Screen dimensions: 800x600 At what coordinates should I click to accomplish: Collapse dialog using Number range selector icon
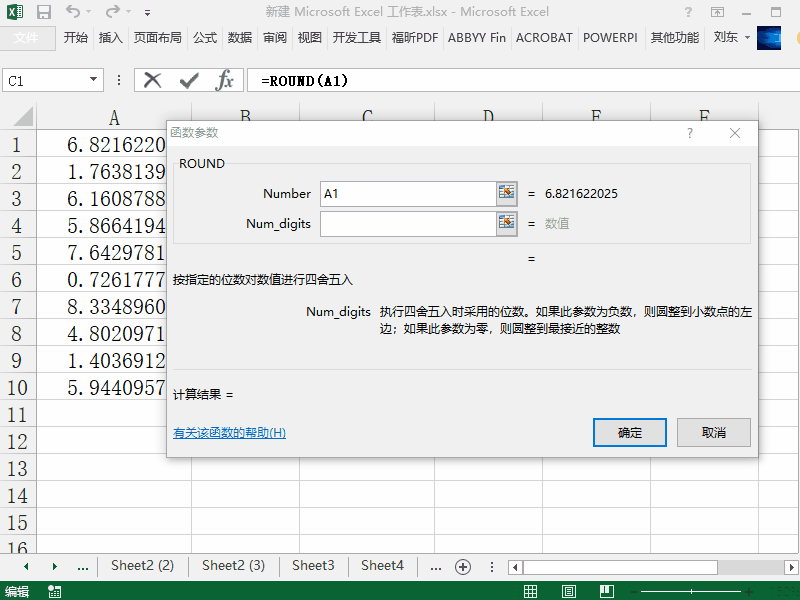[x=507, y=194]
